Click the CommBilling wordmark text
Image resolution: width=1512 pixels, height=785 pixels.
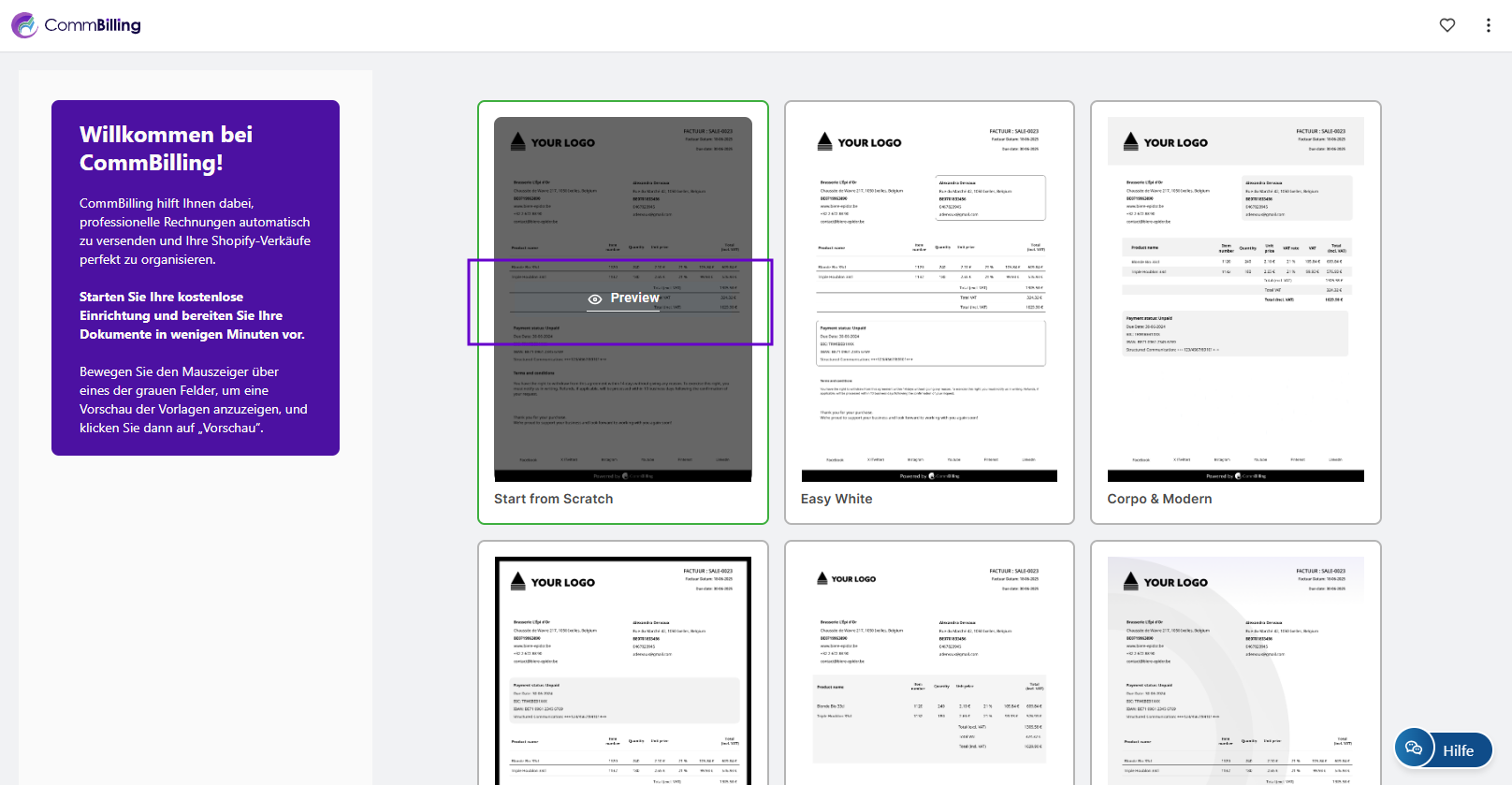93,25
